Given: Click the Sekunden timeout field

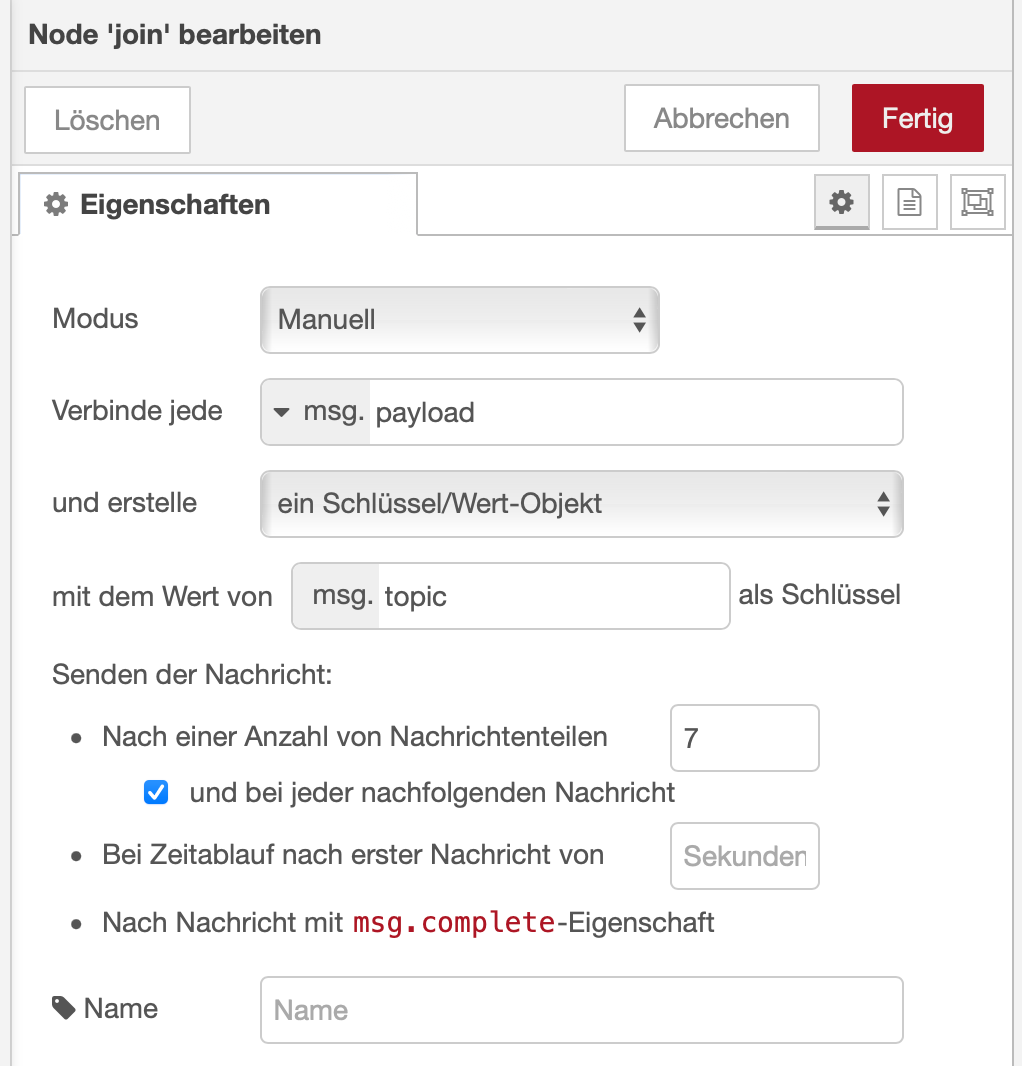Looking at the screenshot, I should (744, 856).
